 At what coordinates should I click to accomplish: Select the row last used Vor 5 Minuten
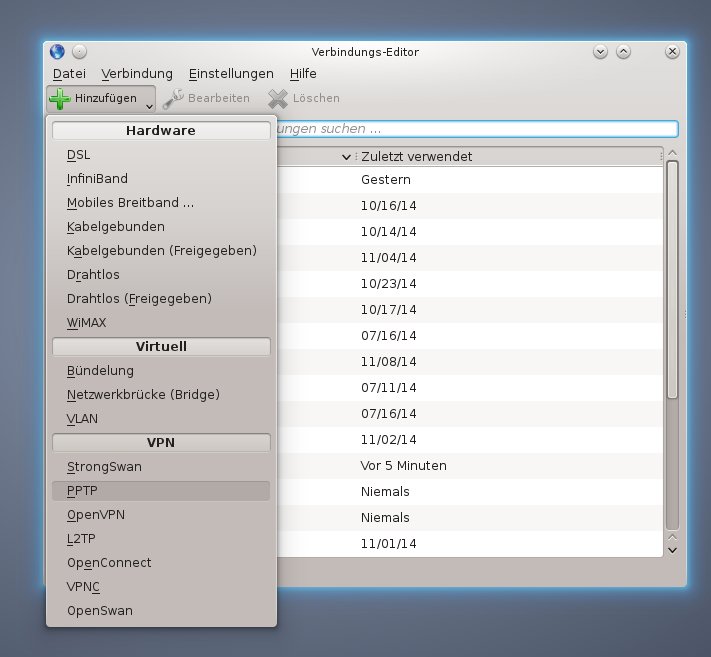coord(500,466)
